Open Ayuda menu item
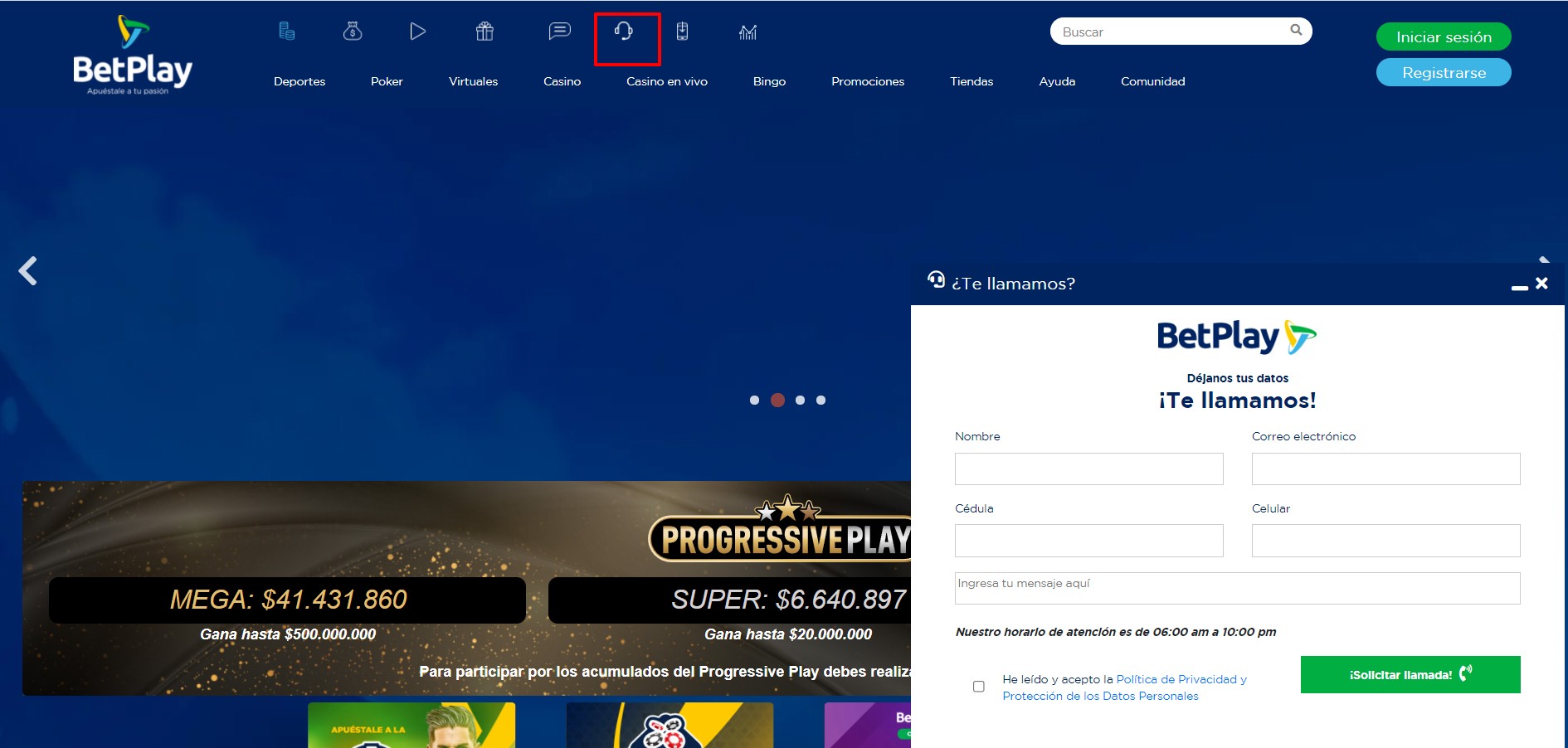Viewport: 1568px width, 748px height. tap(1057, 81)
